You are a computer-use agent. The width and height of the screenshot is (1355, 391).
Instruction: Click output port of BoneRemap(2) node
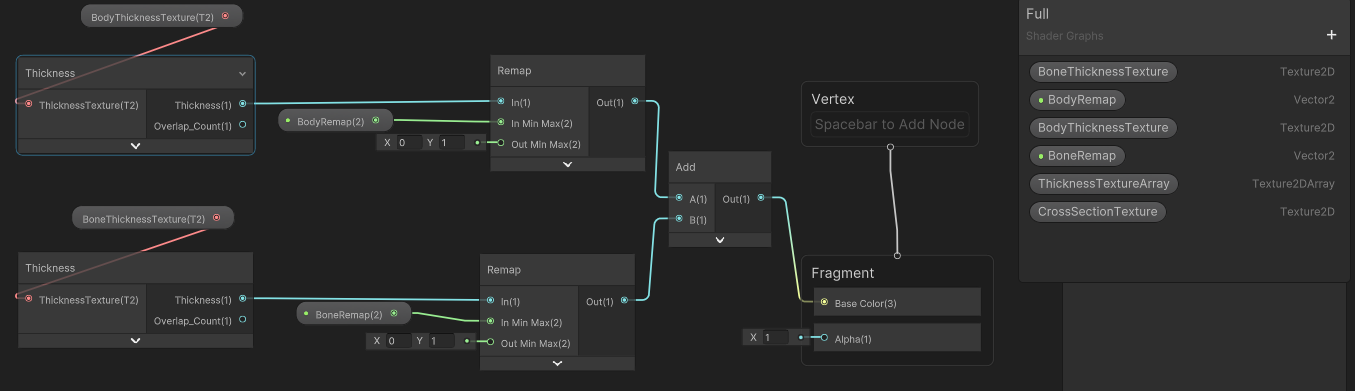[393, 313]
